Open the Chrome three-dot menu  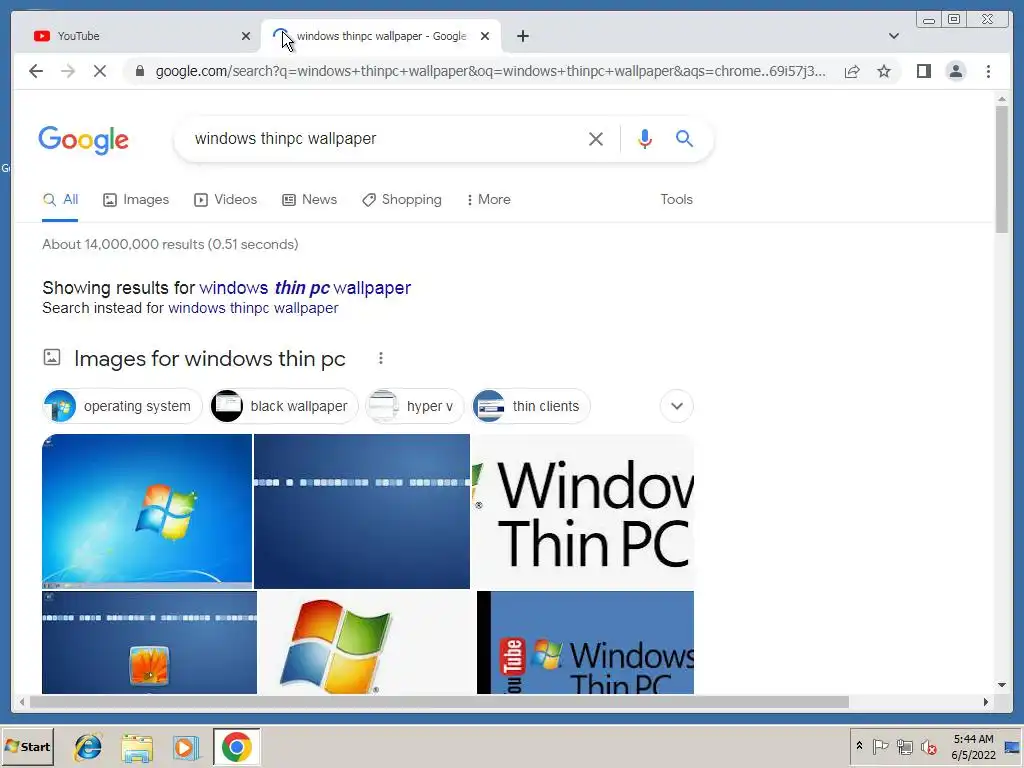pyautogui.click(x=988, y=71)
